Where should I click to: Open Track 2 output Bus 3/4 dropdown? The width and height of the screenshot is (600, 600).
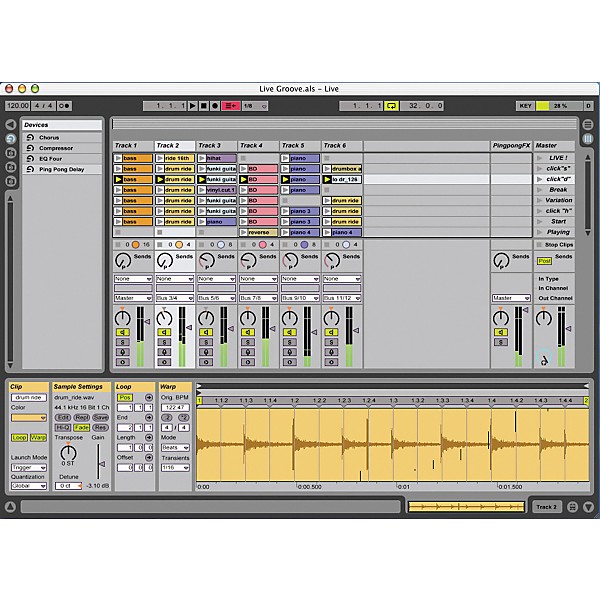point(175,298)
